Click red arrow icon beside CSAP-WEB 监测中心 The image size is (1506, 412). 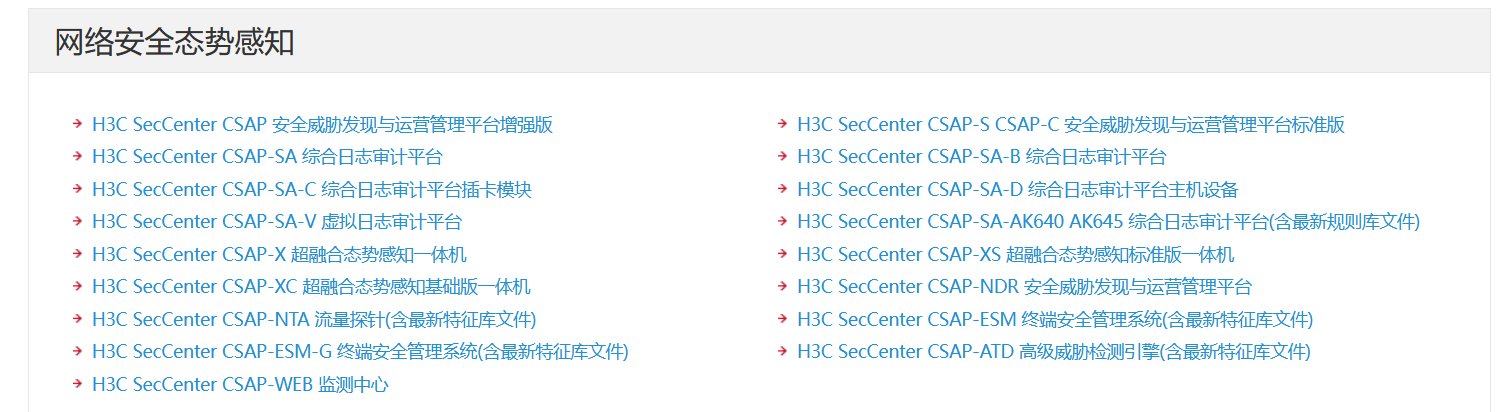point(77,384)
